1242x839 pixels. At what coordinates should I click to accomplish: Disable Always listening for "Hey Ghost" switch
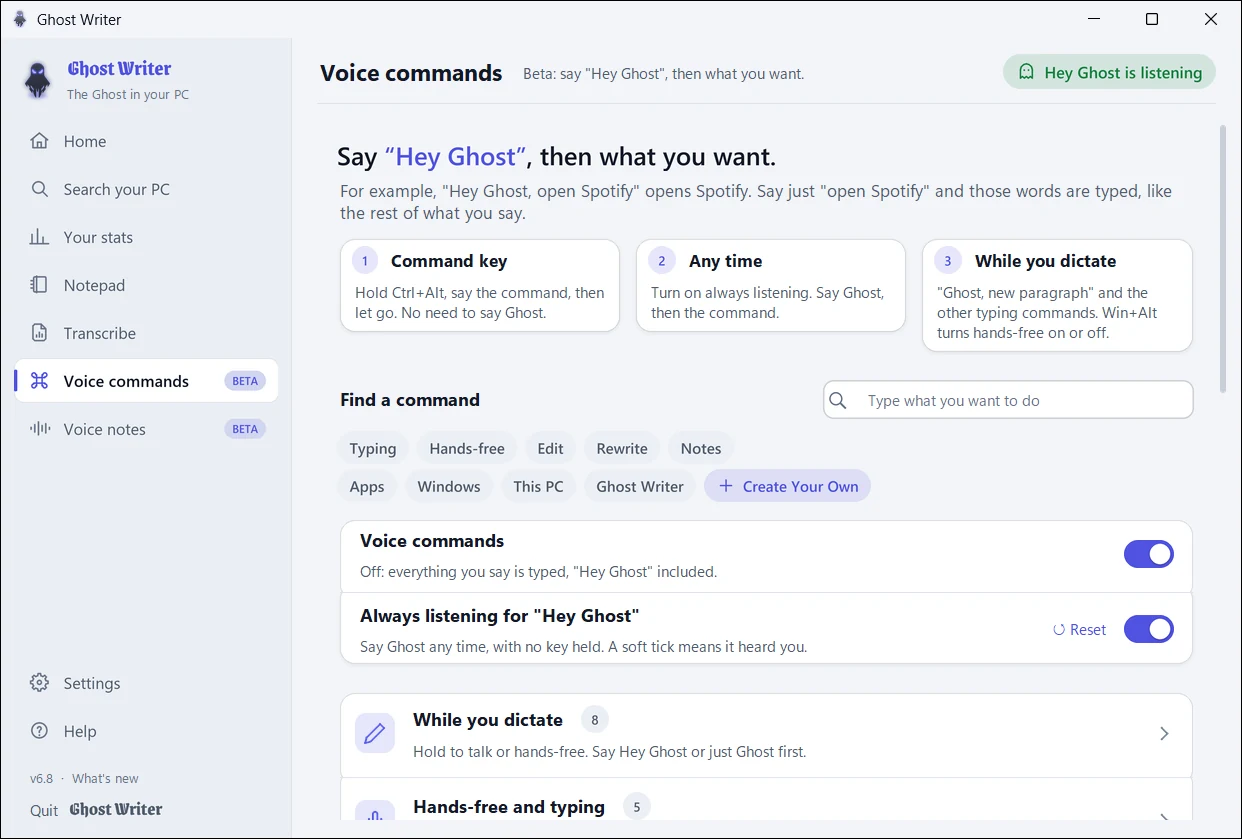click(x=1149, y=629)
